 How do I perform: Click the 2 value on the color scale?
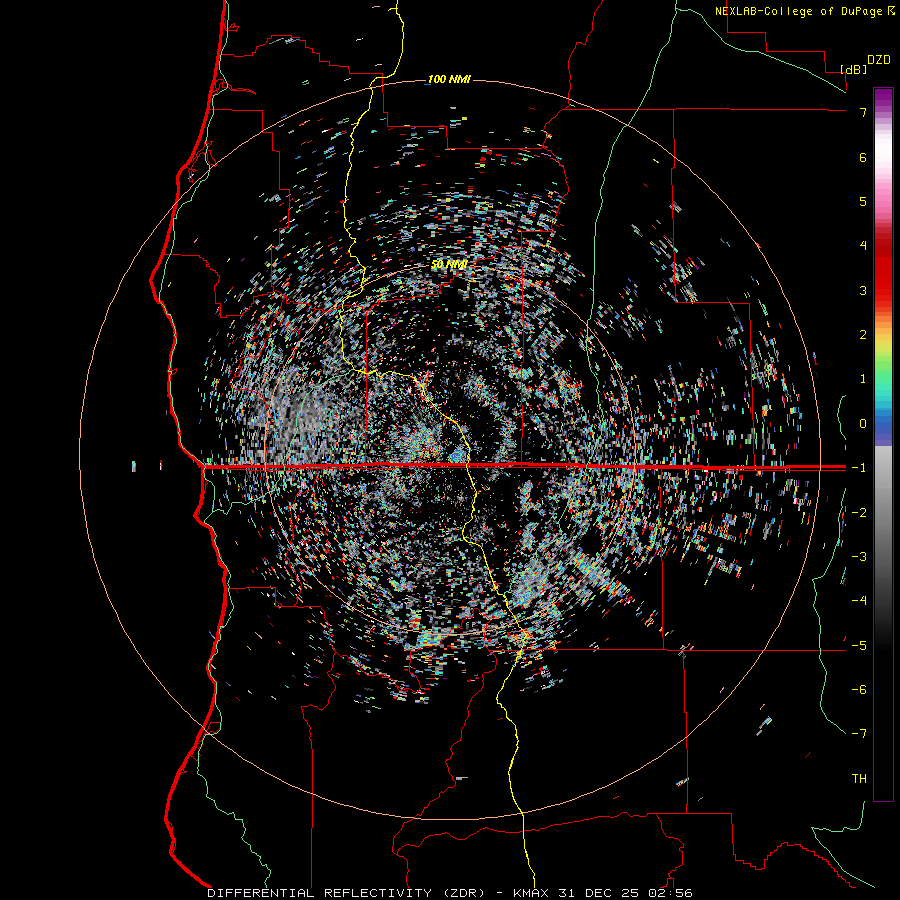click(x=863, y=335)
